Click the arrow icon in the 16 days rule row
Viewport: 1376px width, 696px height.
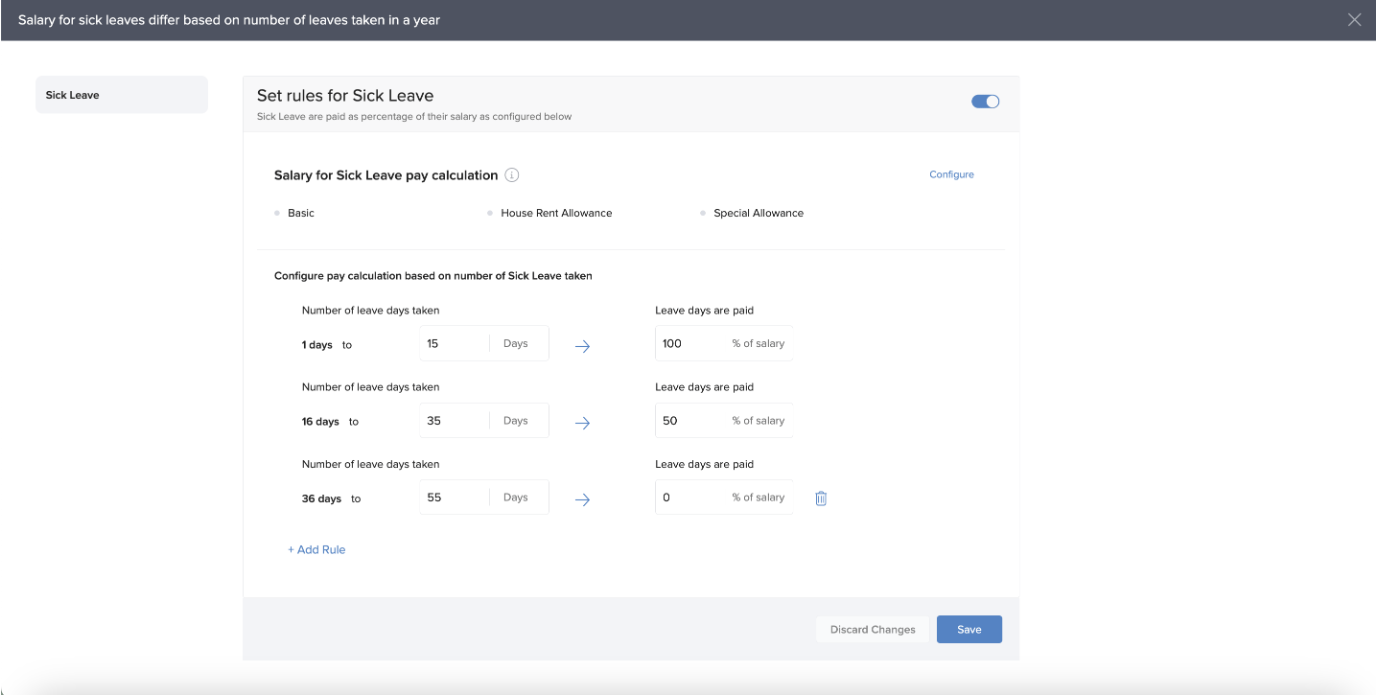click(x=582, y=423)
